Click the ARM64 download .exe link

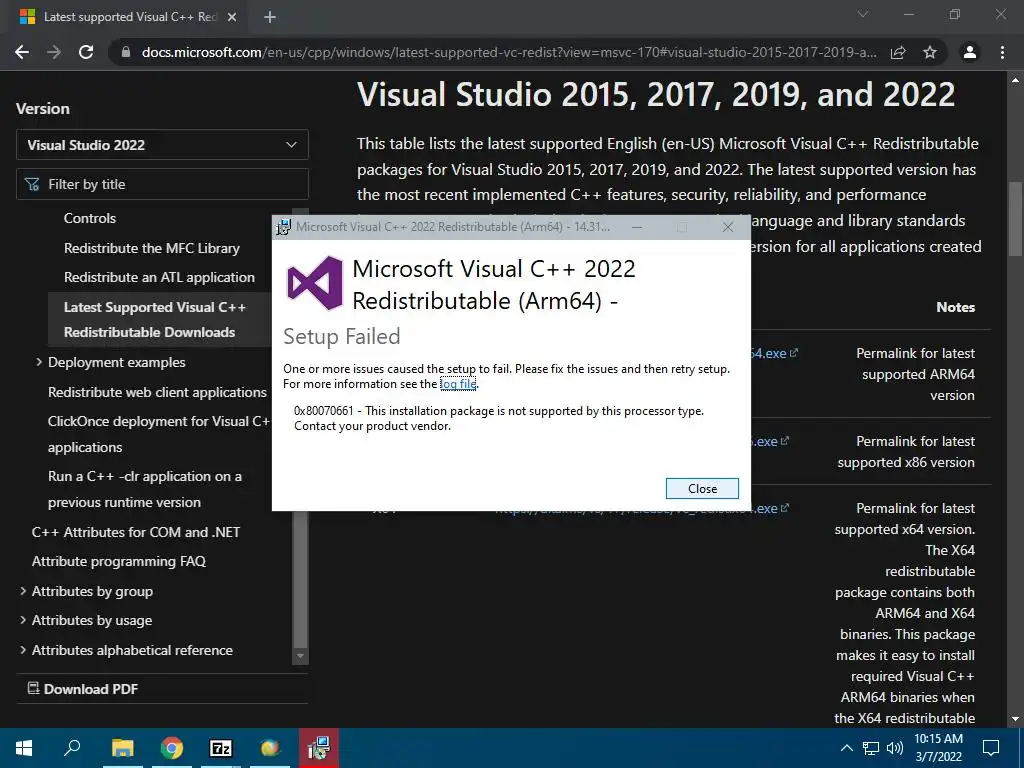pyautogui.click(x=775, y=353)
